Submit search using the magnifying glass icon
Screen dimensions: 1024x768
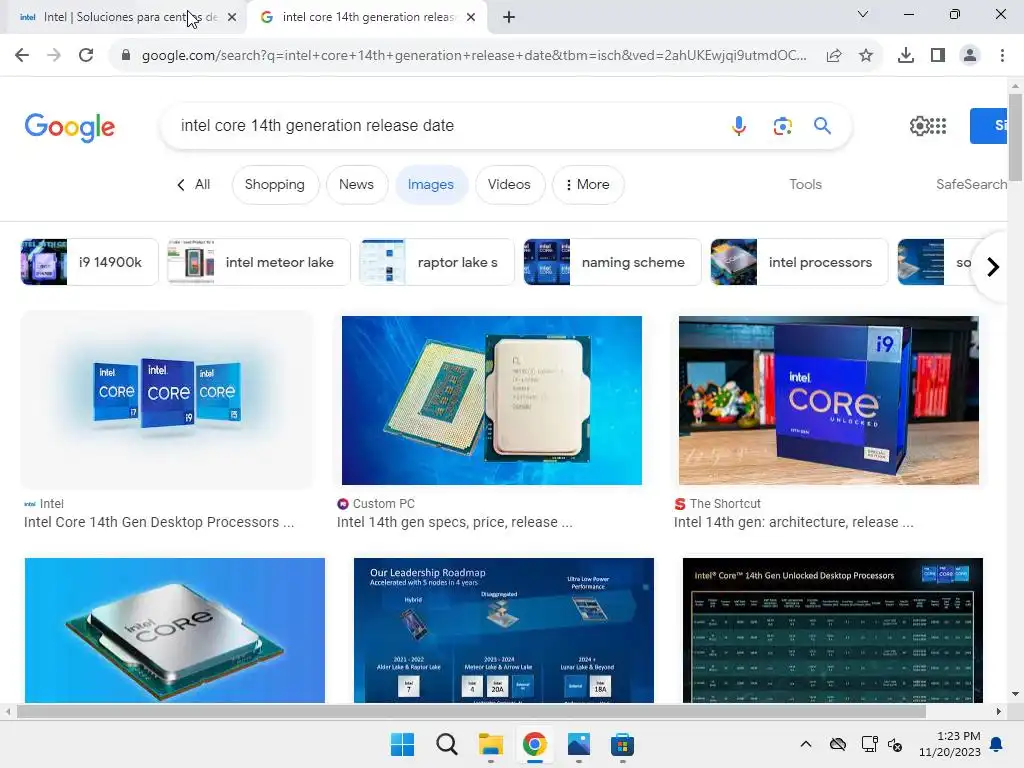pyautogui.click(x=822, y=125)
